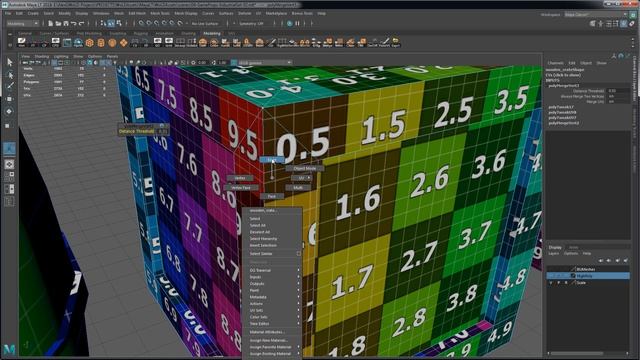Choose Select Hierarchy from context menu
The height and width of the screenshot is (360, 640).
click(263, 238)
